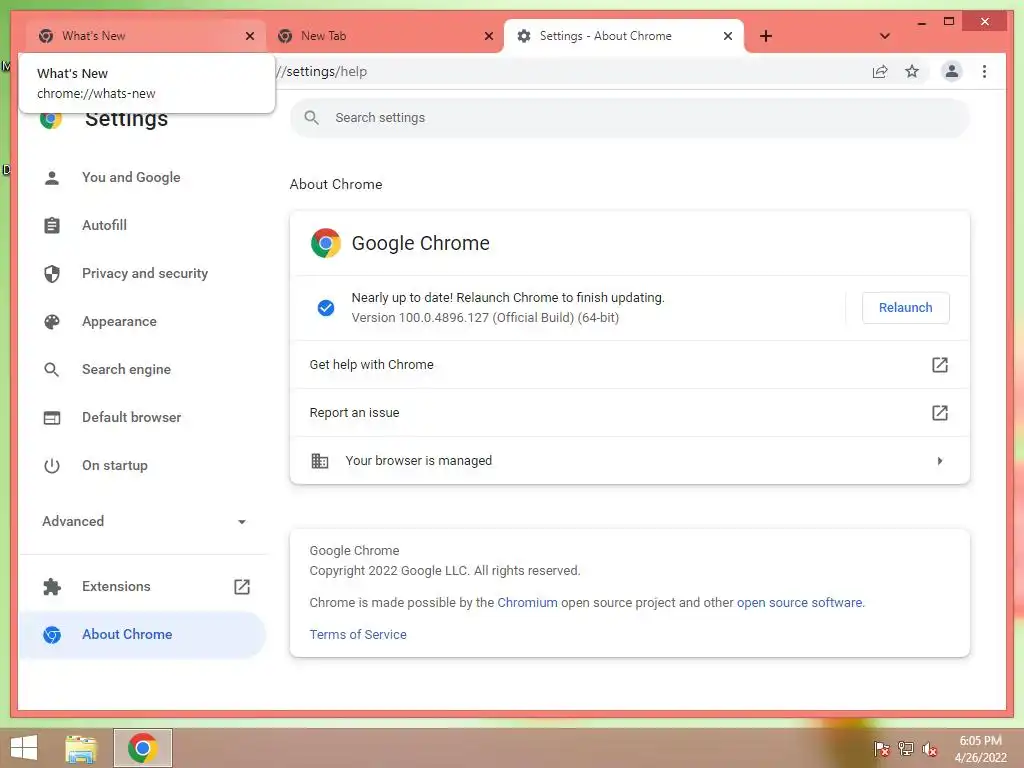Click the update status checkmark icon

pyautogui.click(x=326, y=308)
